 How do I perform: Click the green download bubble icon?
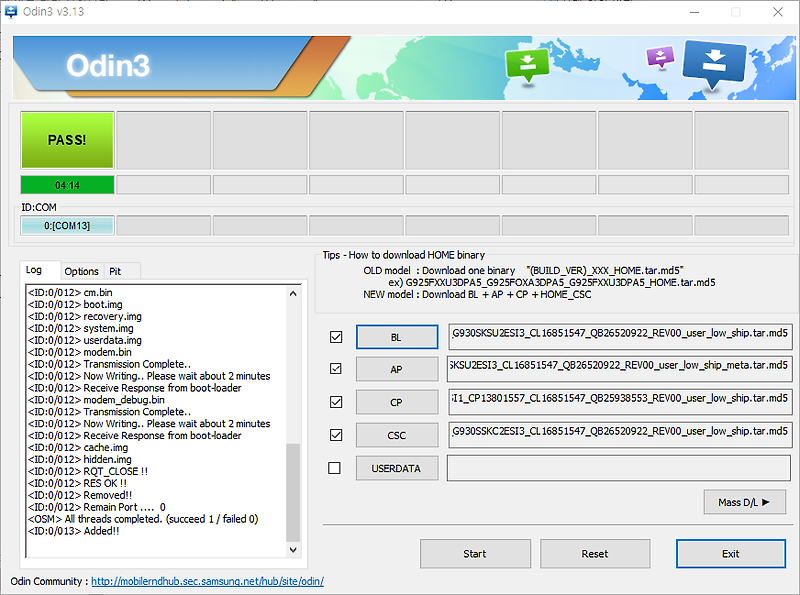pos(528,62)
